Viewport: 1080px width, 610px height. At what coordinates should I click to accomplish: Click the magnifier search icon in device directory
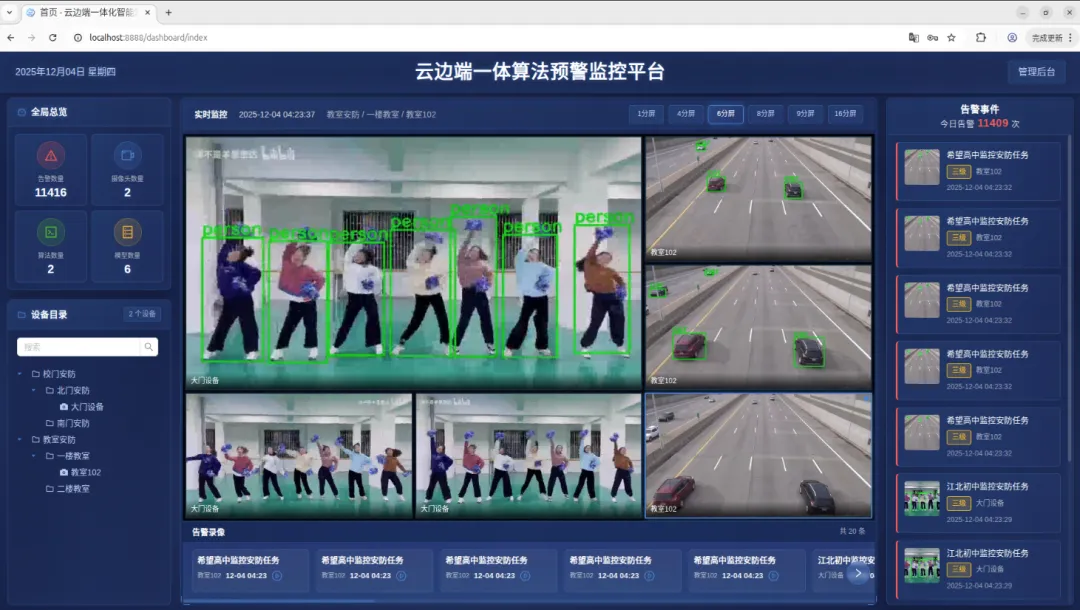pyautogui.click(x=149, y=347)
